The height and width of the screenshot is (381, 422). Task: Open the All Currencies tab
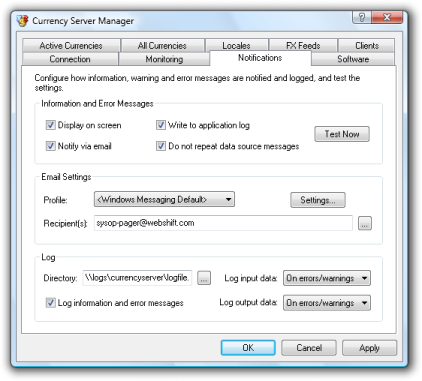162,46
